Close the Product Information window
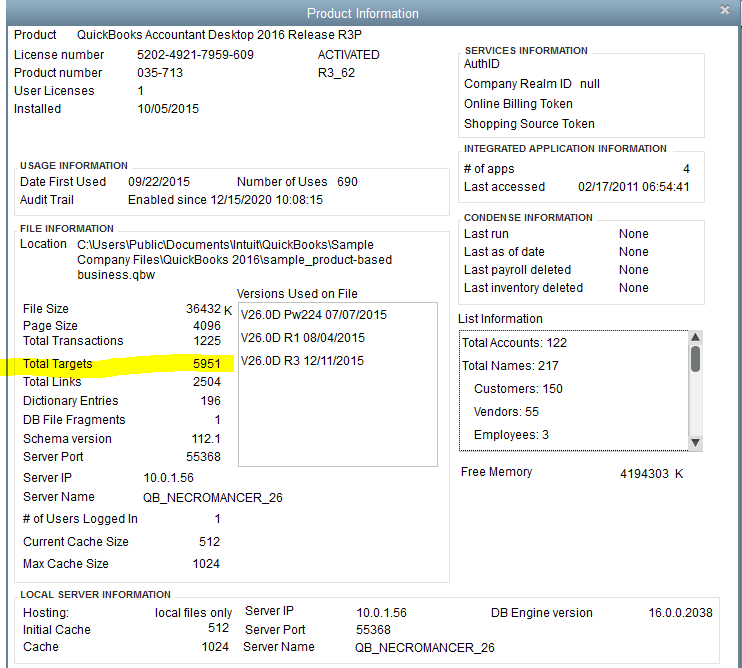The width and height of the screenshot is (742, 668). click(724, 10)
